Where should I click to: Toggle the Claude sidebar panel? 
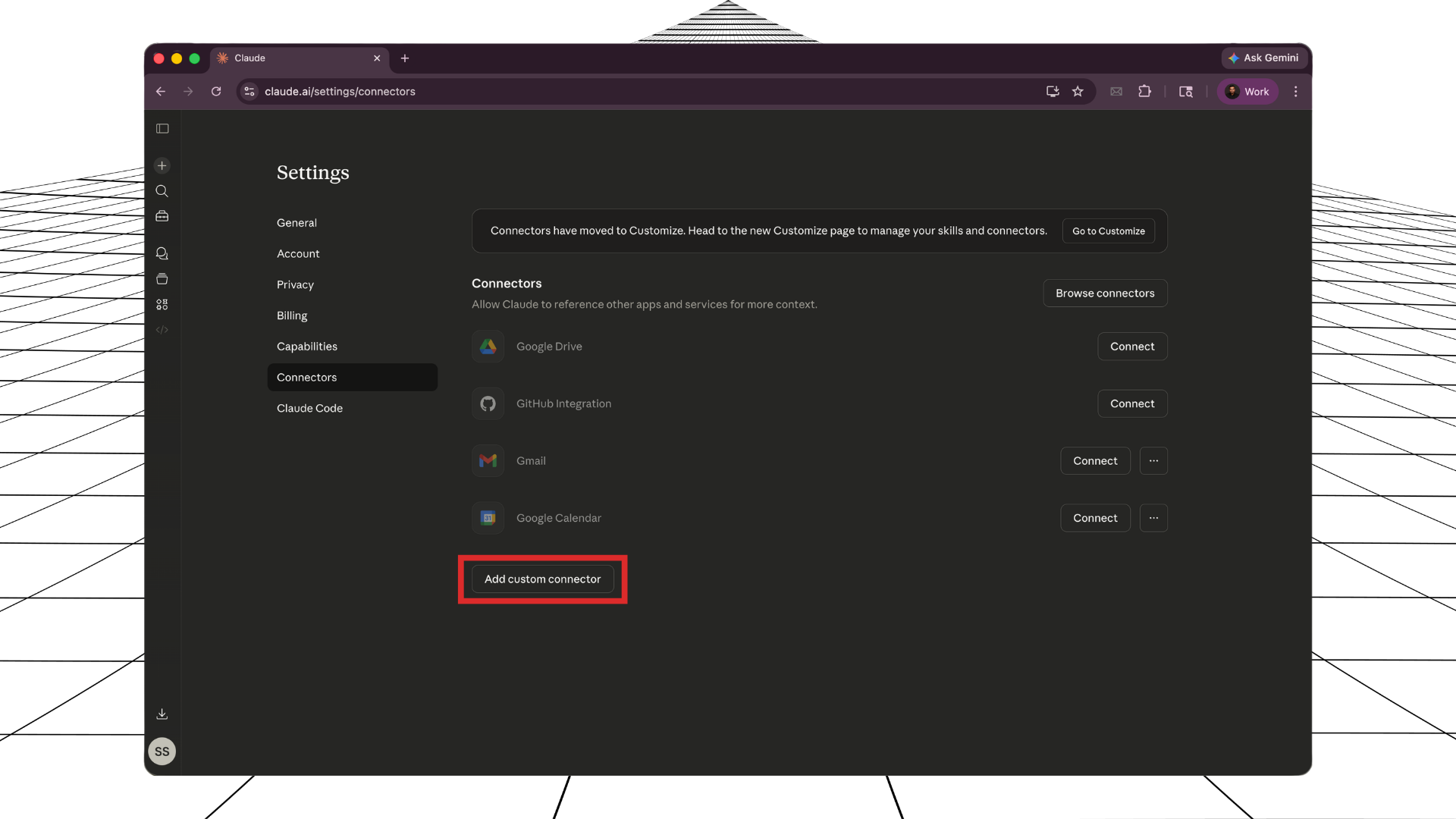click(x=162, y=128)
